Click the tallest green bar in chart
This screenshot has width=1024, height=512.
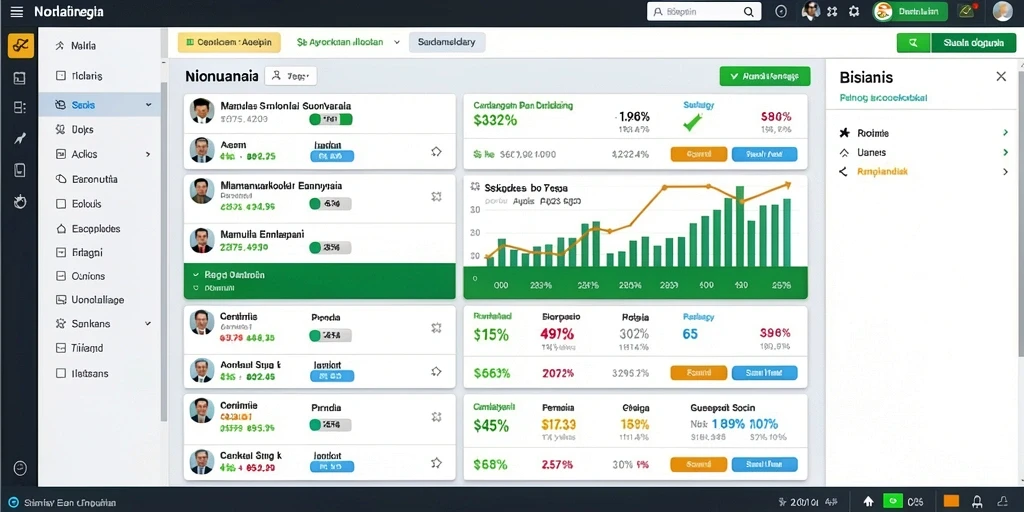[x=740, y=226]
